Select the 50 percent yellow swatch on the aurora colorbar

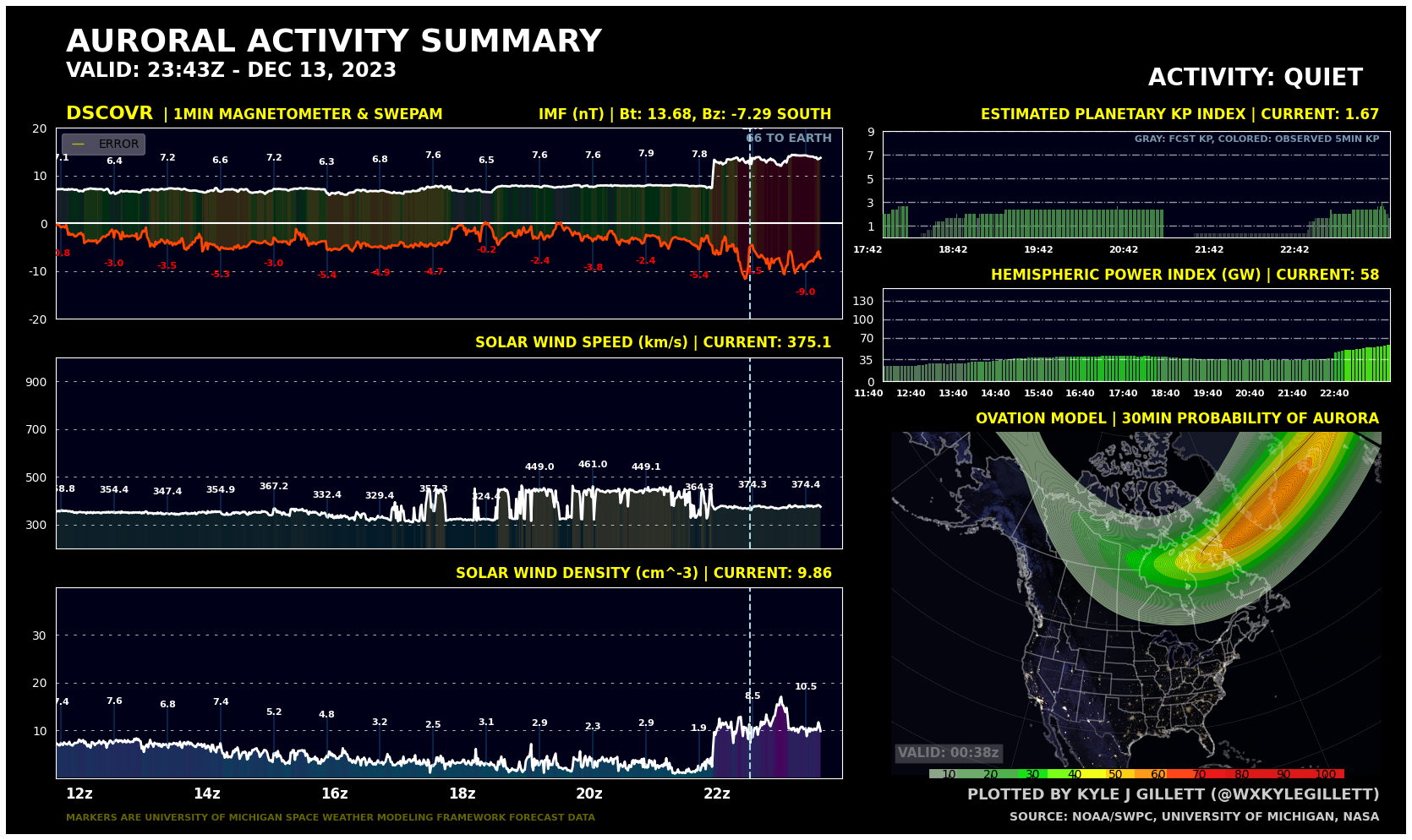(1115, 774)
